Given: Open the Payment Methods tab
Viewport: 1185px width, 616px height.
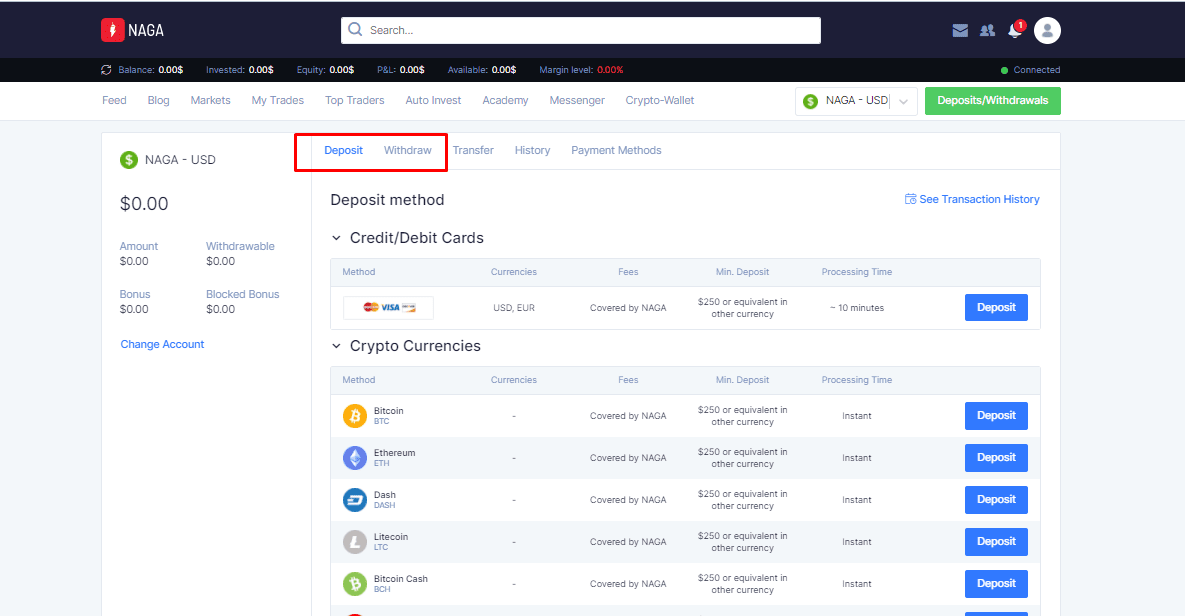Looking at the screenshot, I should [616, 150].
